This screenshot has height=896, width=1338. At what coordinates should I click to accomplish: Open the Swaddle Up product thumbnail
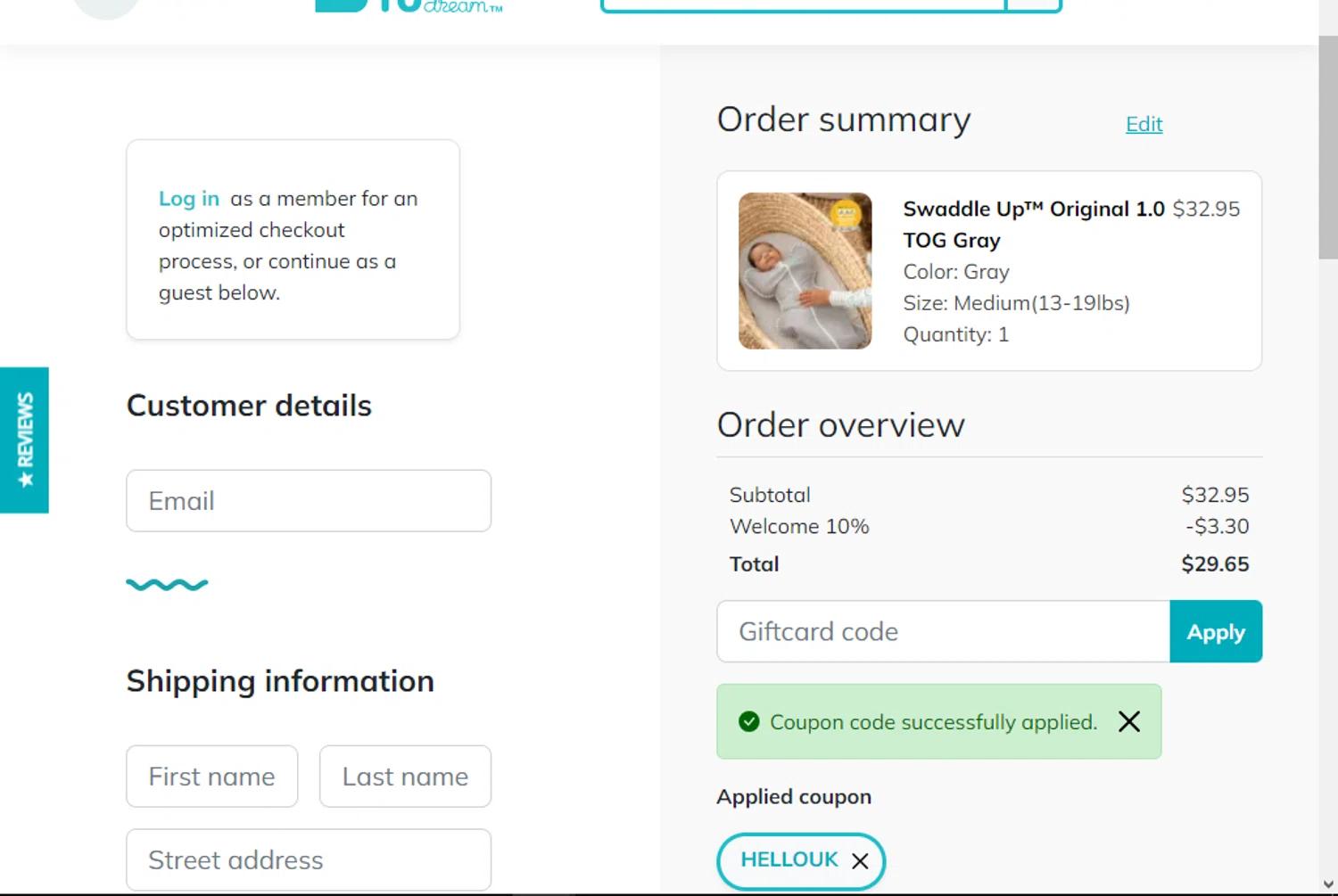coord(805,271)
